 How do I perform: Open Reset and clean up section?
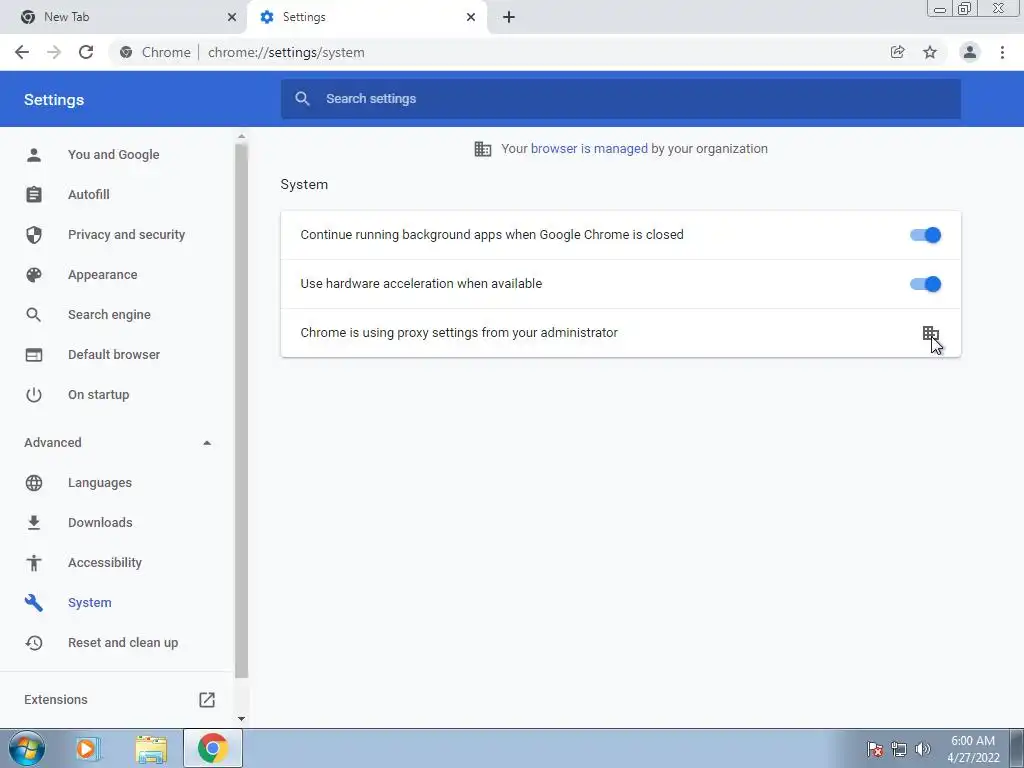(x=123, y=643)
